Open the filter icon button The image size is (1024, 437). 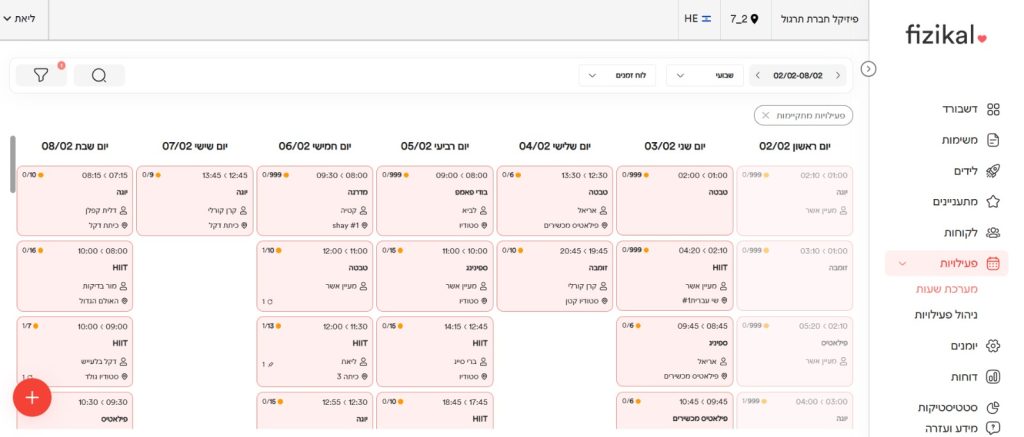(41, 76)
